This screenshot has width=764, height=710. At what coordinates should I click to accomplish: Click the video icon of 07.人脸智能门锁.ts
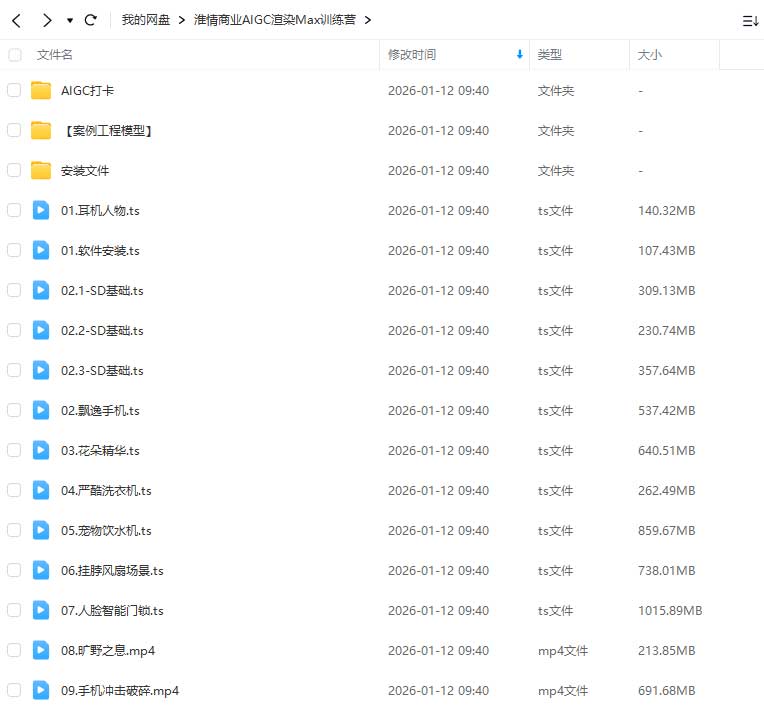(41, 610)
